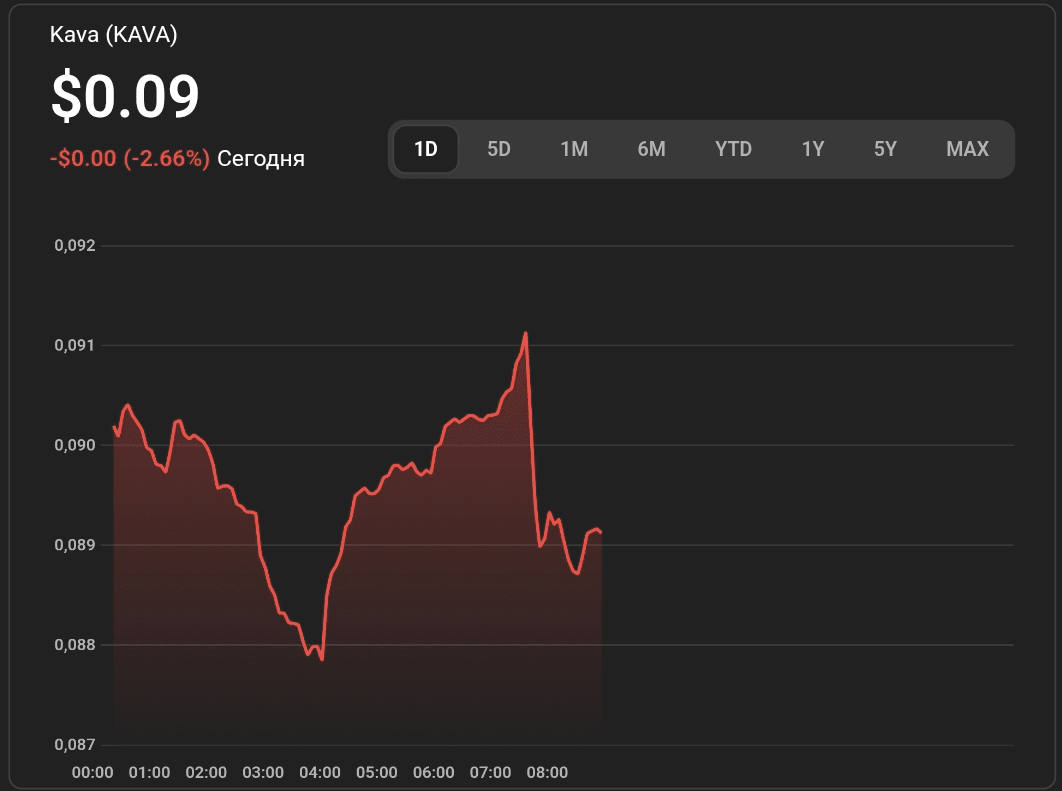Click the price chart peak above 0,091

click(526, 333)
